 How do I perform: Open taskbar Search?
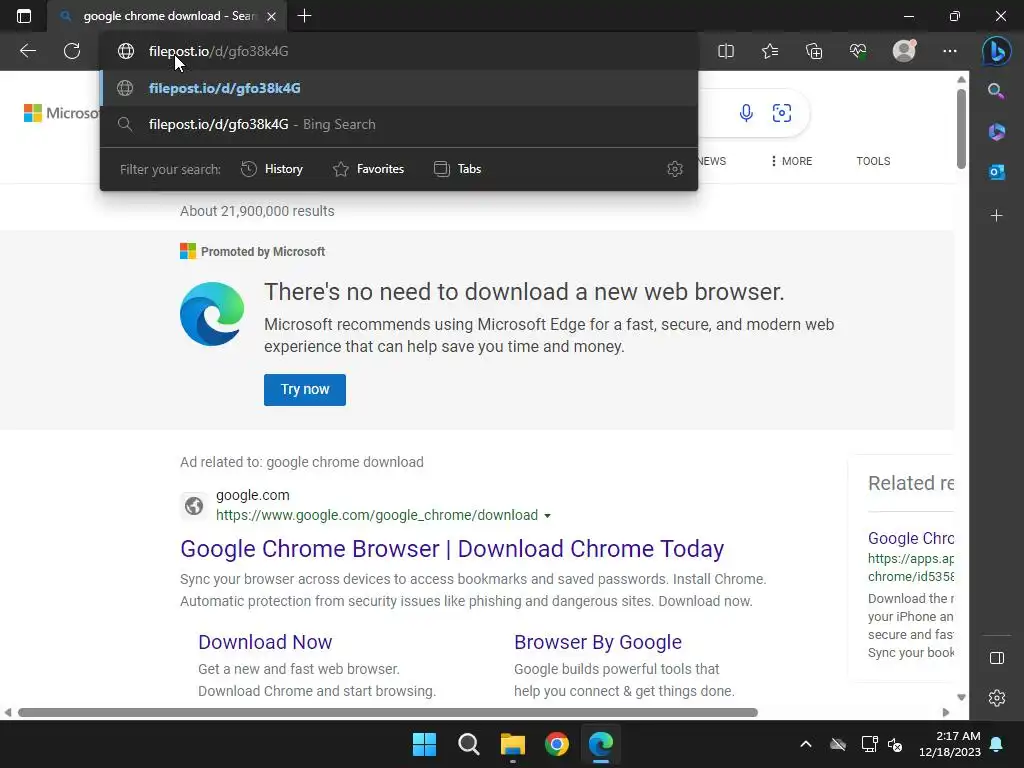pyautogui.click(x=468, y=744)
